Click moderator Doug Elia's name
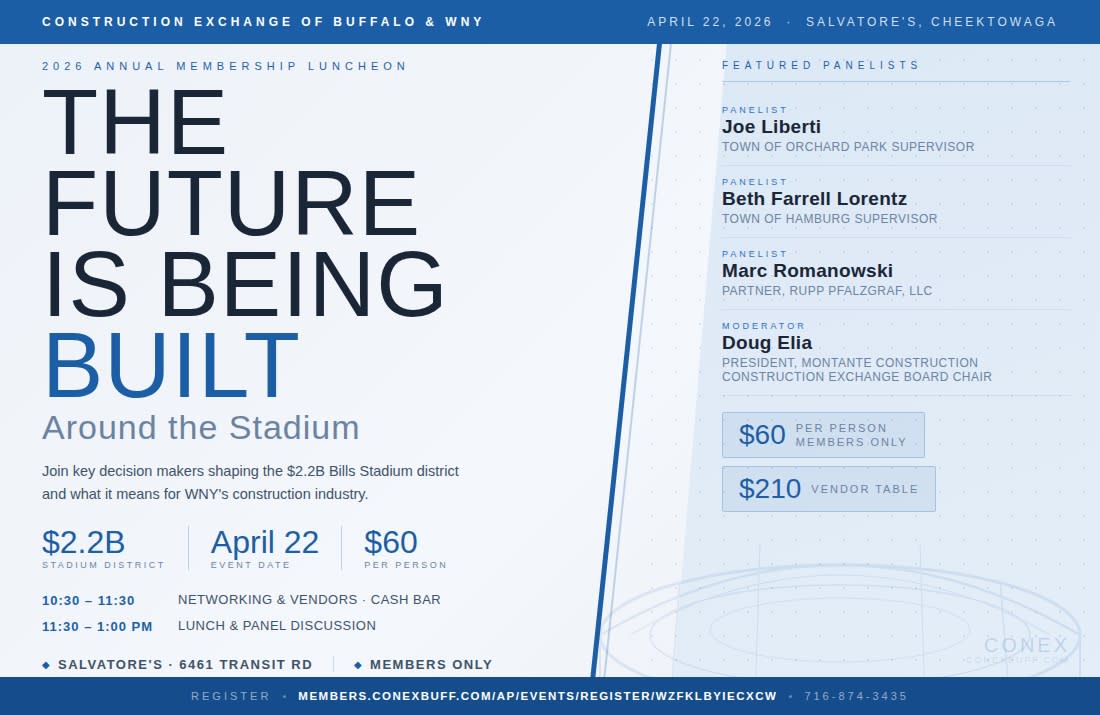 767,343
